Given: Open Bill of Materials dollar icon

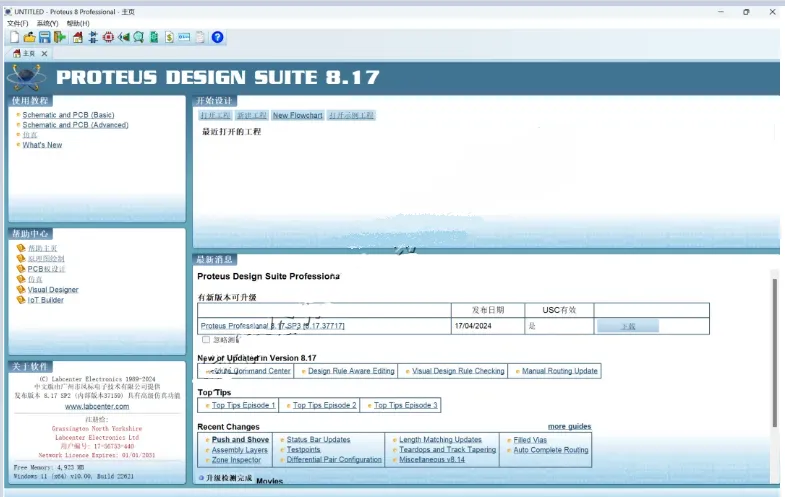Looking at the screenshot, I should (169, 37).
